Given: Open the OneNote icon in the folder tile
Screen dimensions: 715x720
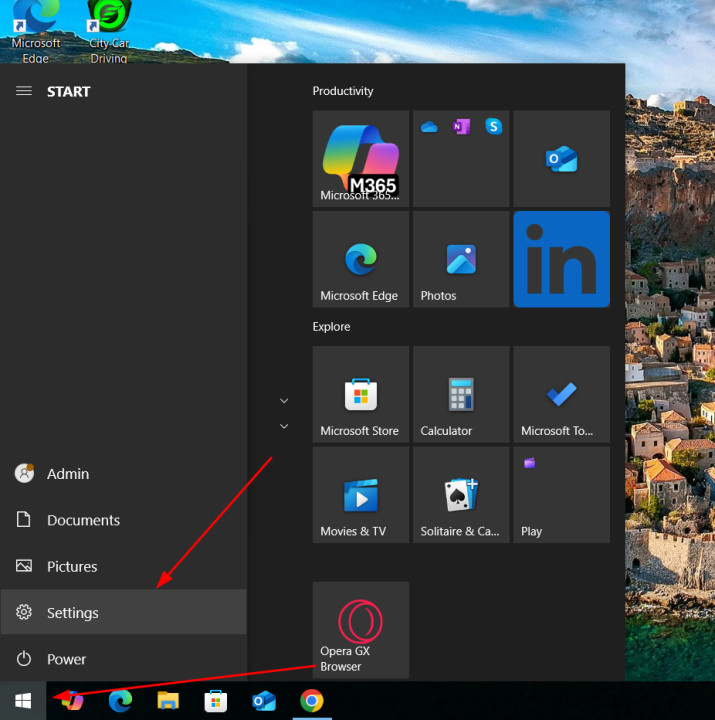Looking at the screenshot, I should pyautogui.click(x=461, y=127).
